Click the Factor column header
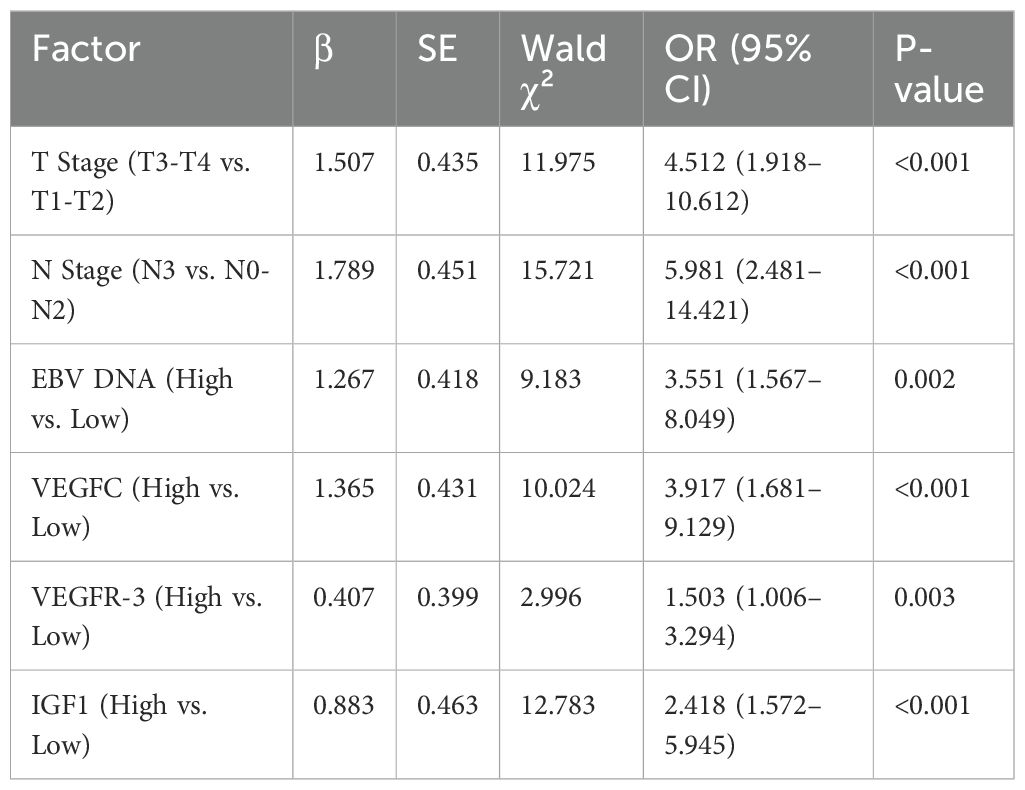Viewport: 1025px width, 790px height. (86, 49)
